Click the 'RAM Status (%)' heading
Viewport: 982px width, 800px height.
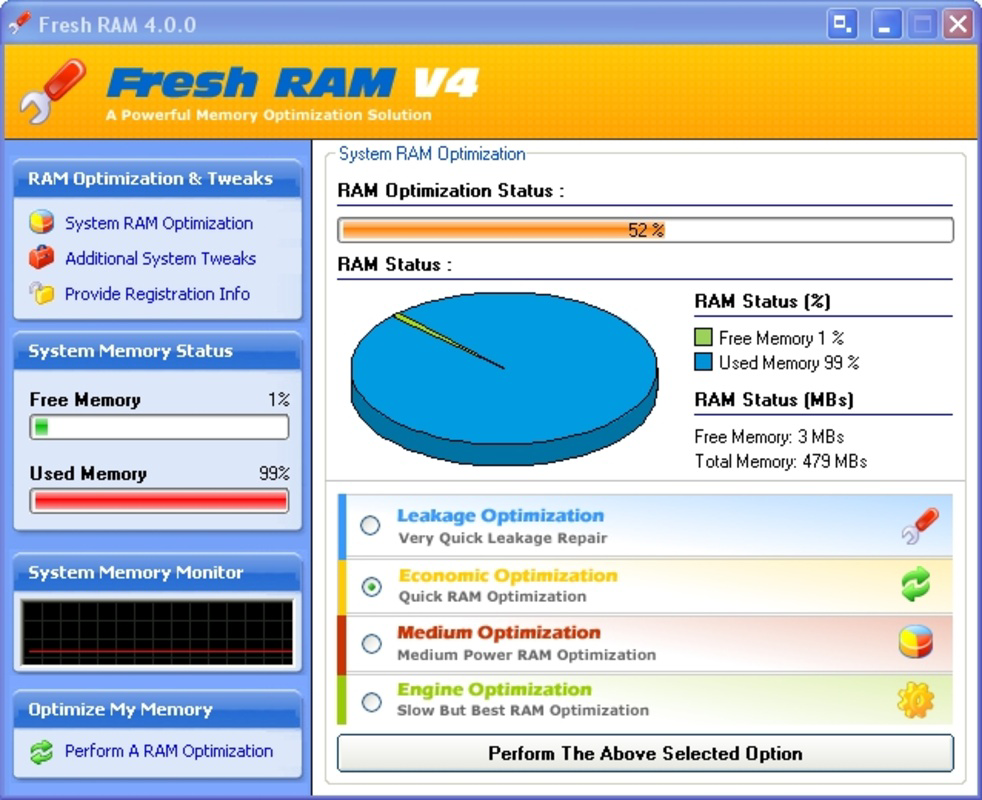click(x=763, y=301)
